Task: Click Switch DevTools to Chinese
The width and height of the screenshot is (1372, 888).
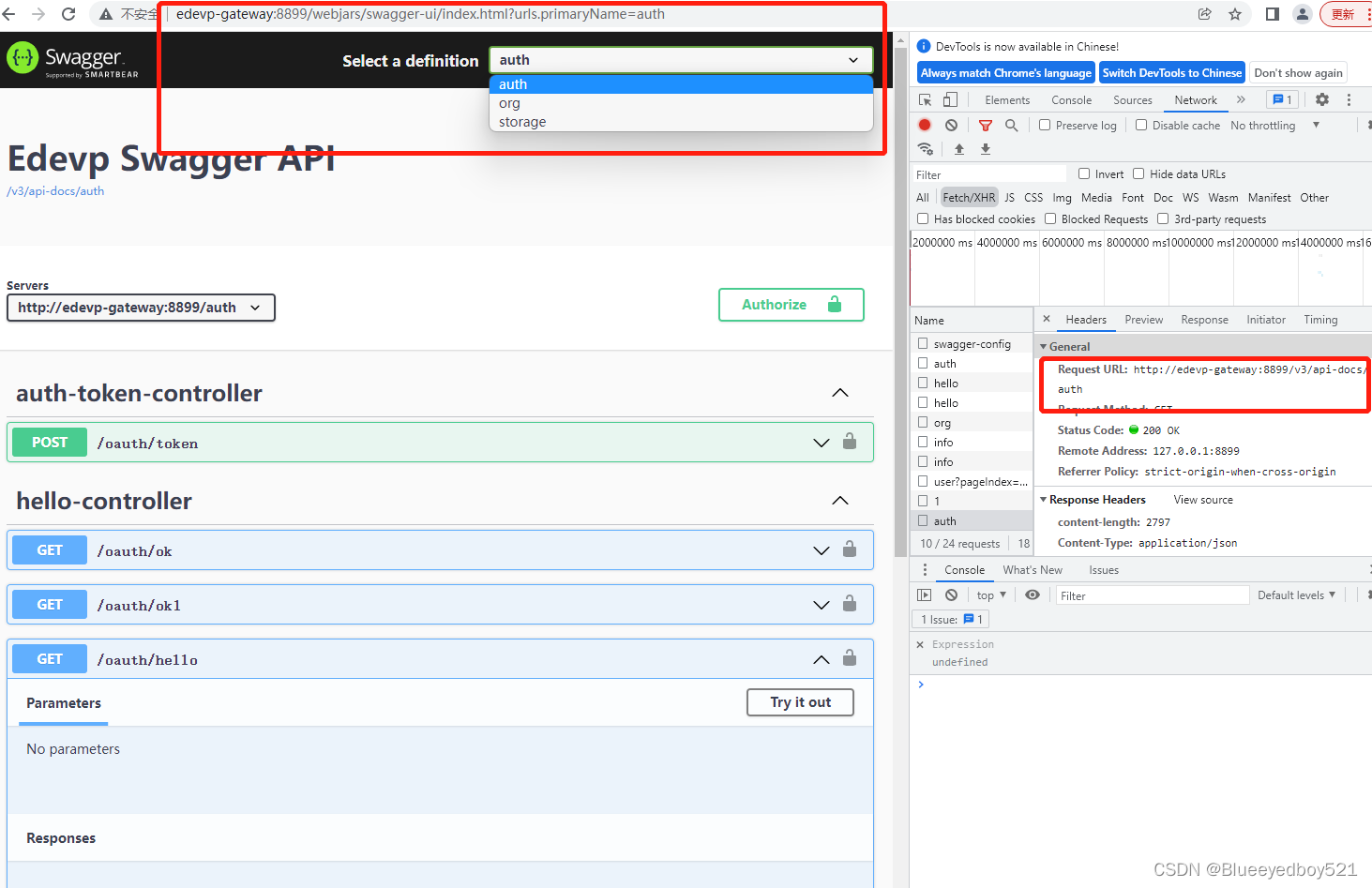Action: pyautogui.click(x=1171, y=72)
